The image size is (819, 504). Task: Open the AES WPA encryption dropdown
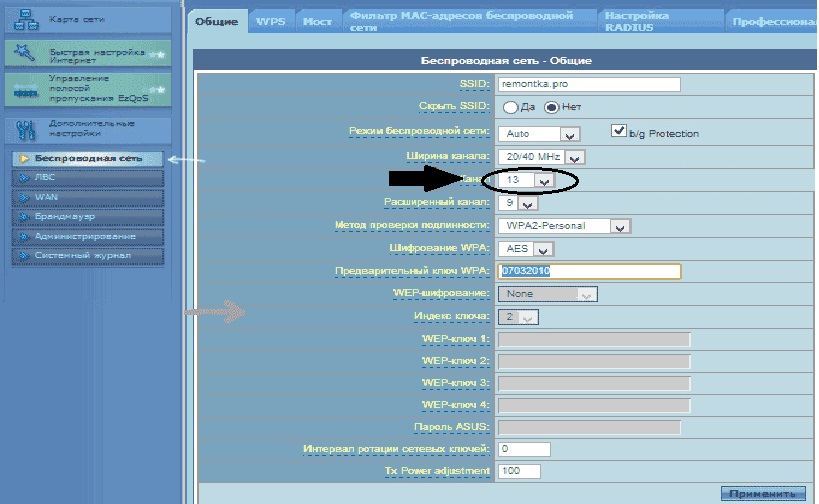coord(546,249)
